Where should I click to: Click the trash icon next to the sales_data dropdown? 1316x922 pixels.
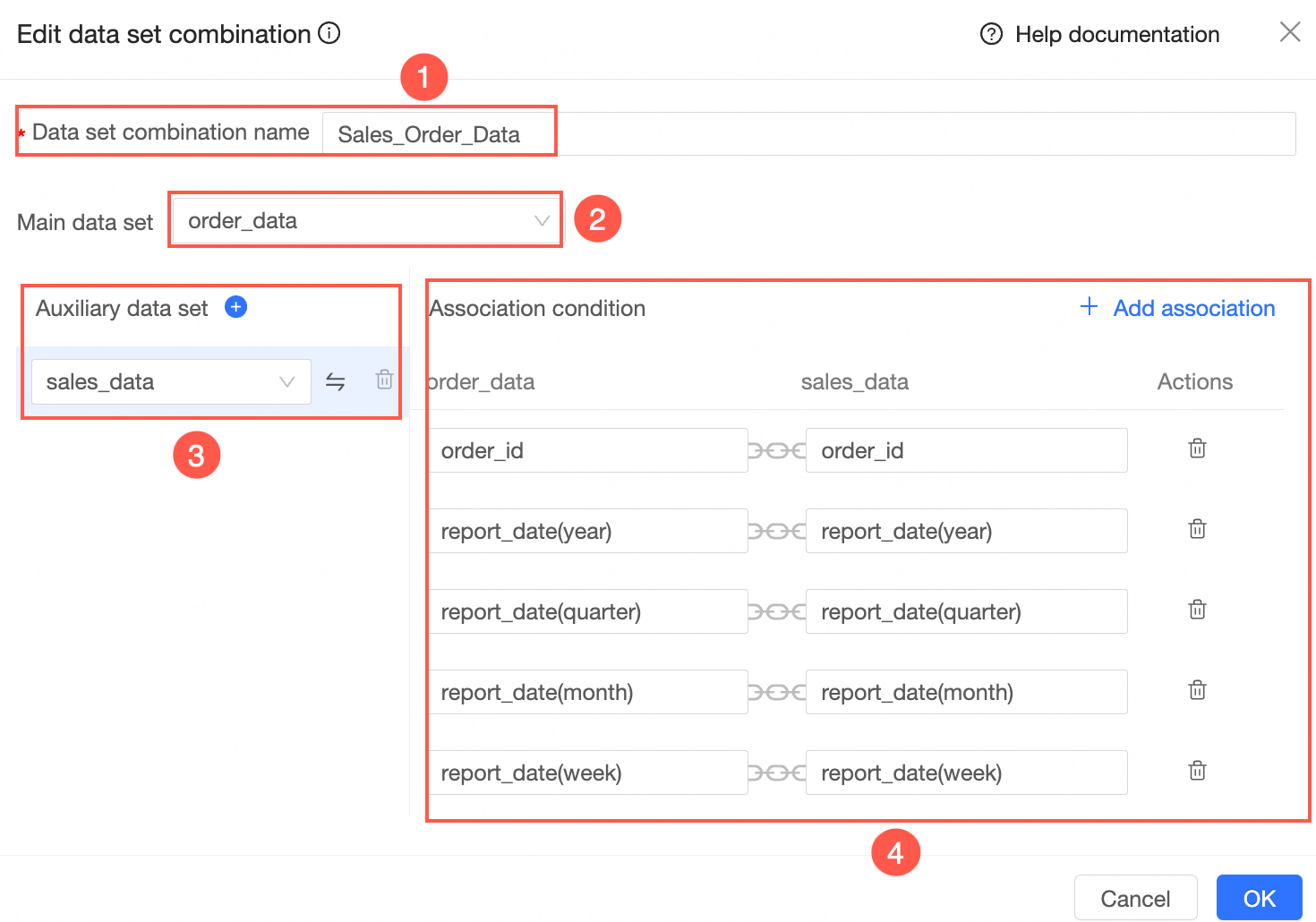coord(384,380)
